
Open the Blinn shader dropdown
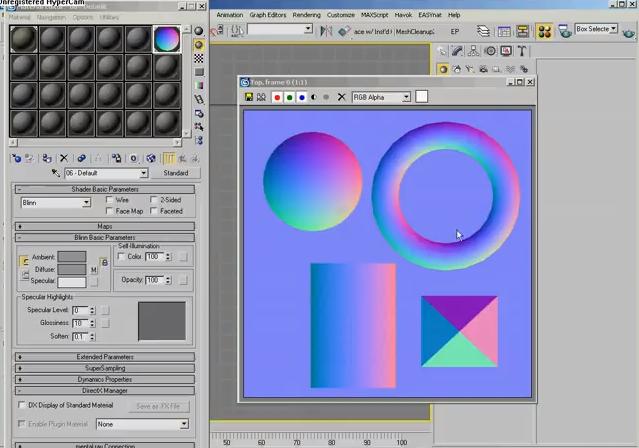pyautogui.click(x=56, y=203)
